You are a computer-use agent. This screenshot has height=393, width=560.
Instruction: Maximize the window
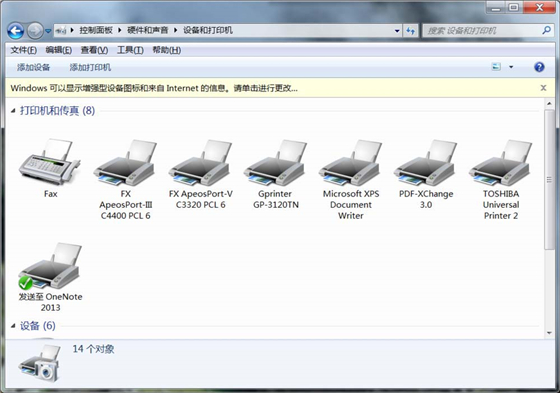pyautogui.click(x=514, y=7)
